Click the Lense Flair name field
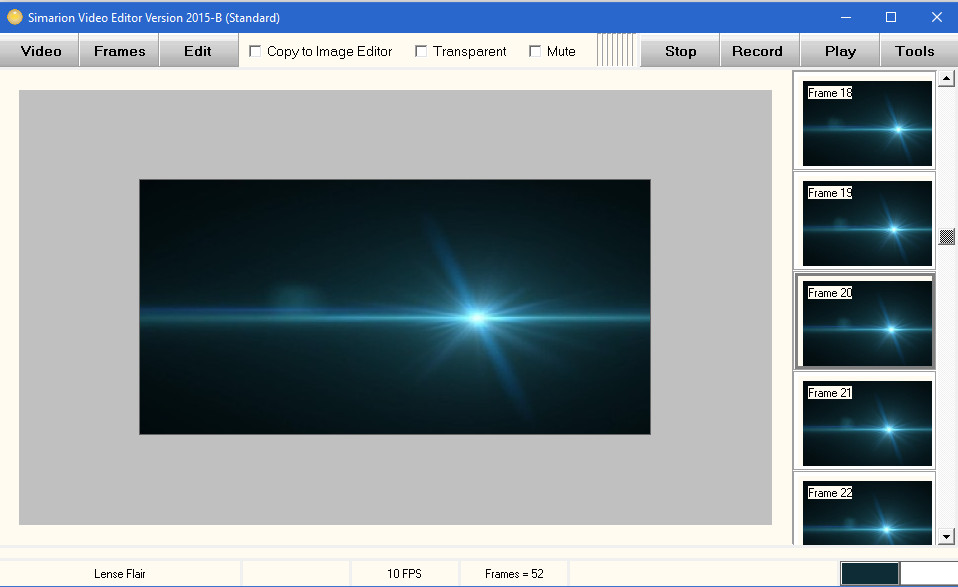This screenshot has height=587, width=958. click(120, 573)
